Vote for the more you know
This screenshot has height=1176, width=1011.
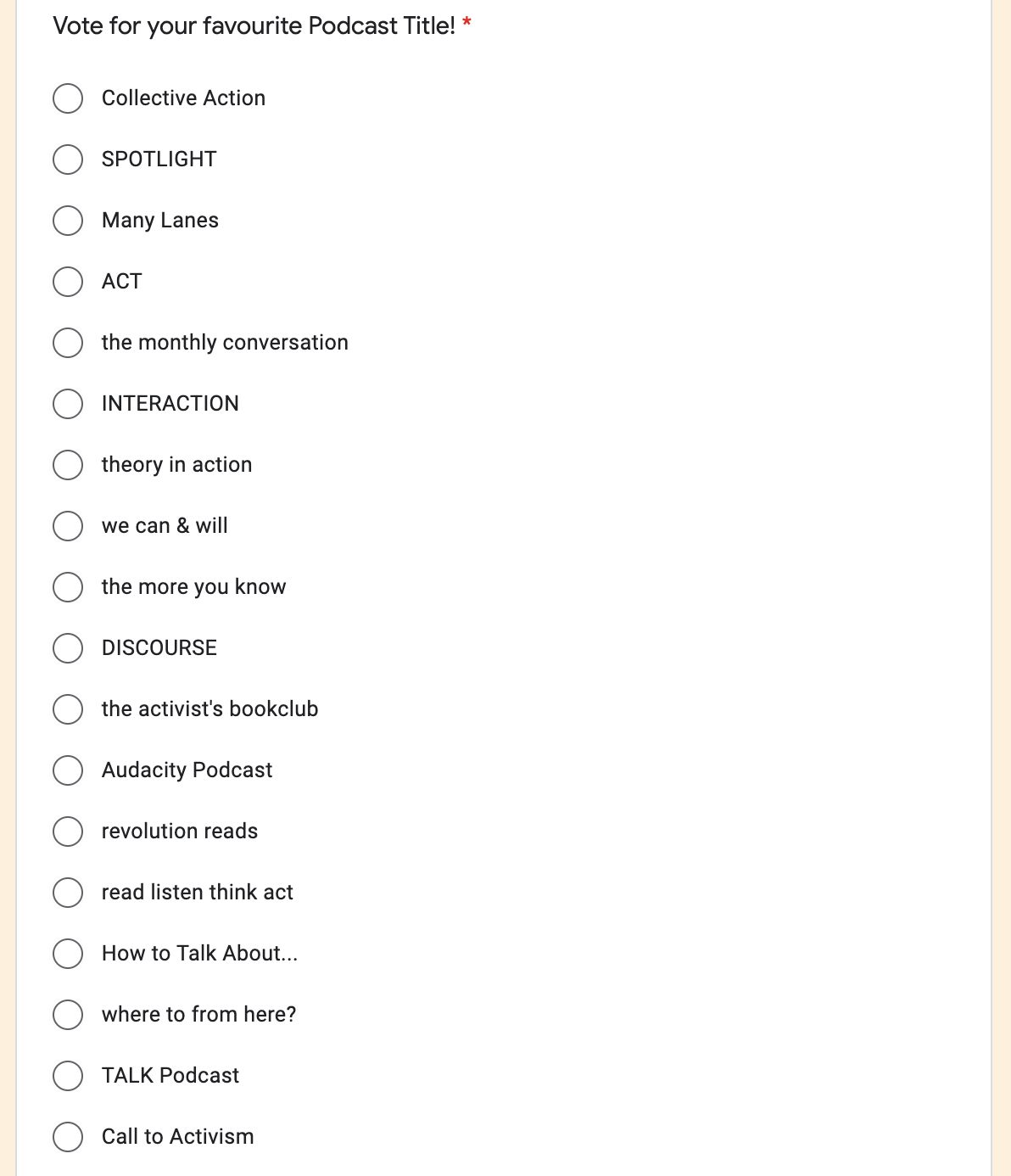click(x=68, y=587)
